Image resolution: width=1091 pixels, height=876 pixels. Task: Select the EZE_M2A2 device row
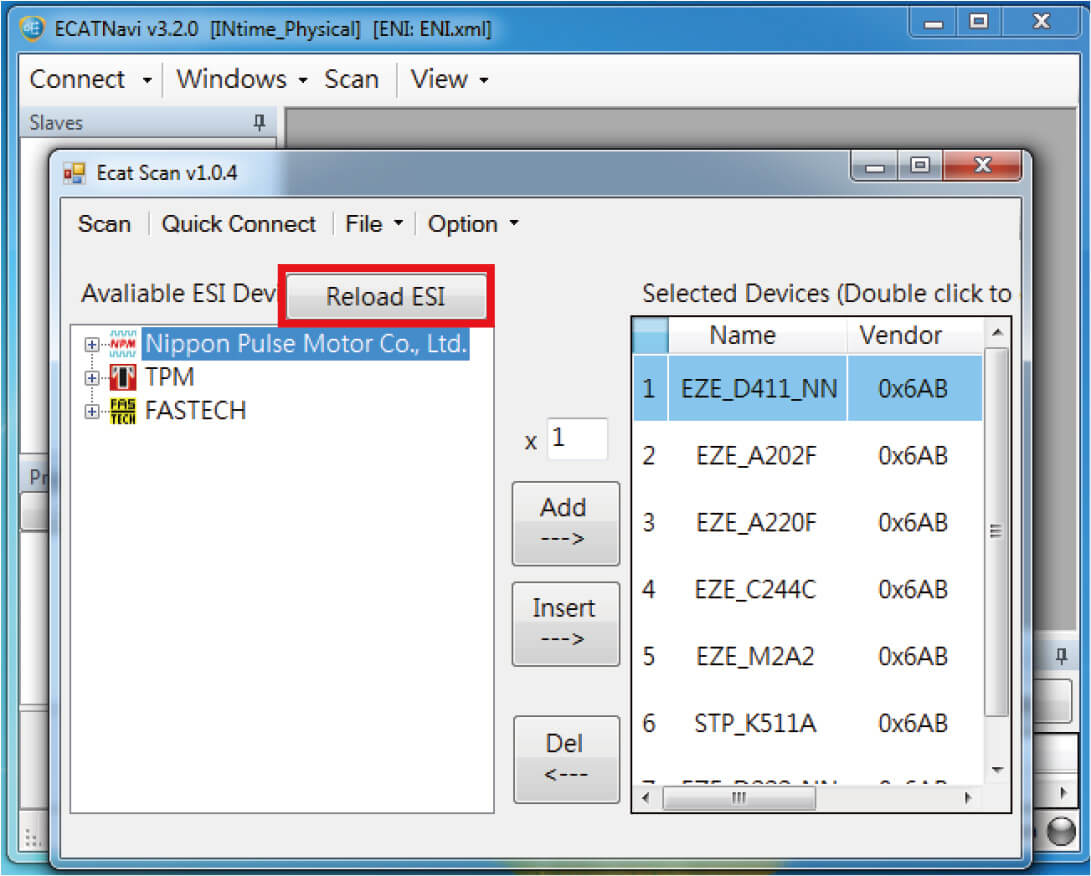pos(808,656)
